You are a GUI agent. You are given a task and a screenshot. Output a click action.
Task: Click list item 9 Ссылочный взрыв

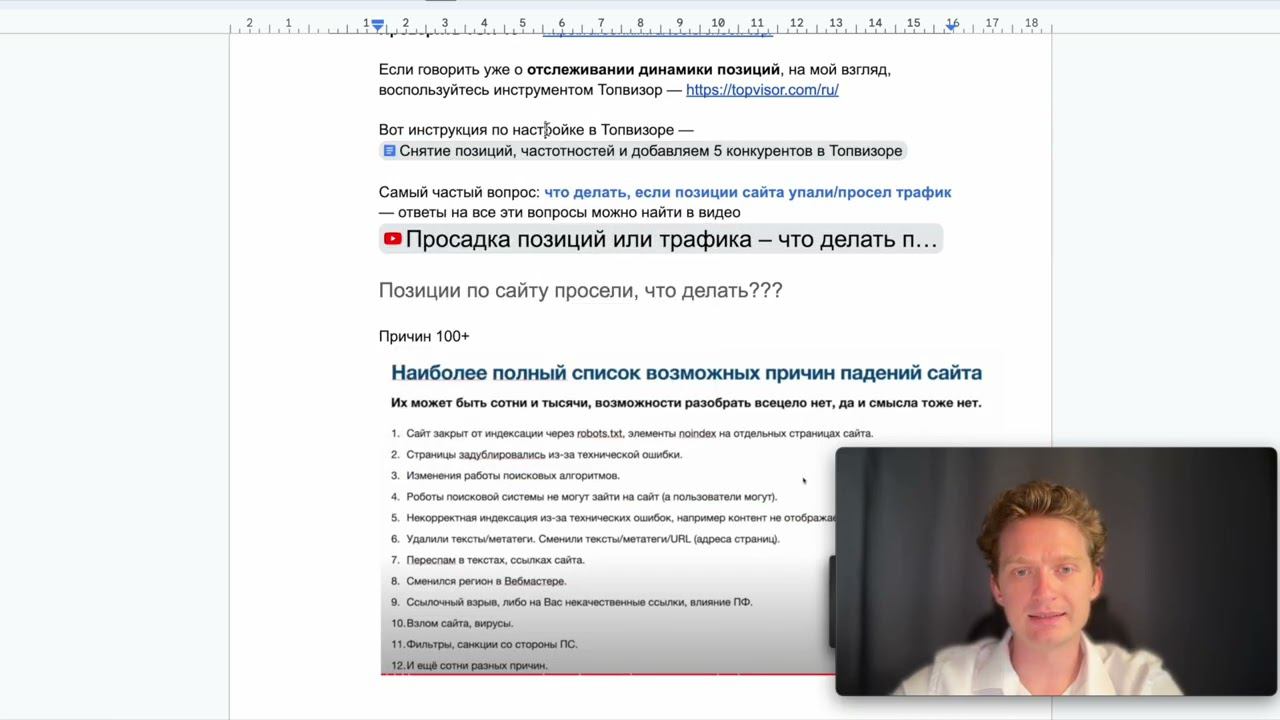[572, 602]
